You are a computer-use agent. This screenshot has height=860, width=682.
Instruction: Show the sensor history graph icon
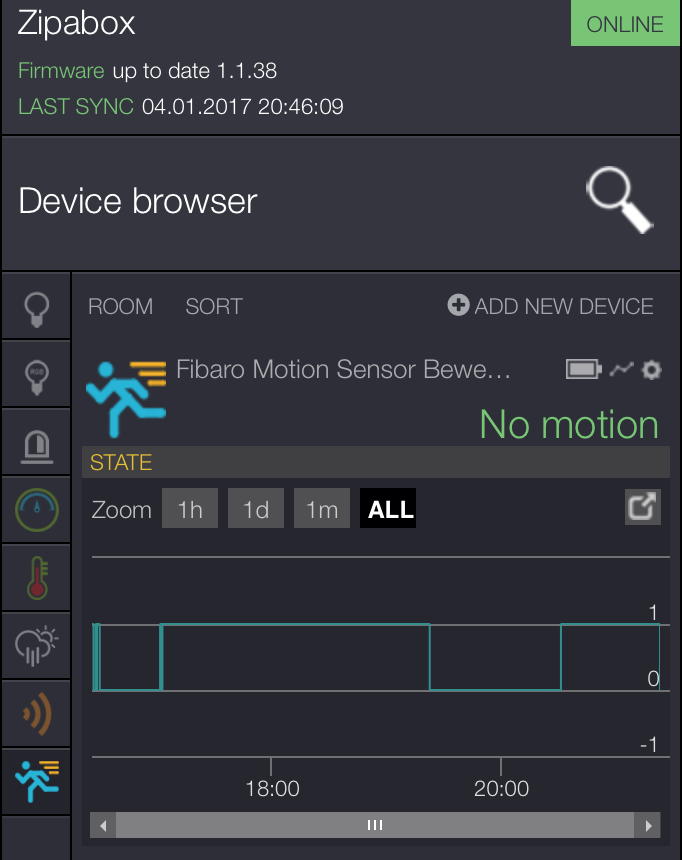click(622, 370)
